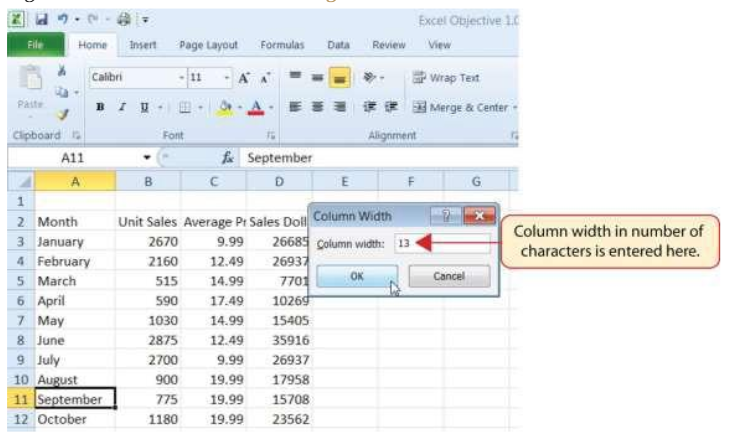This screenshot has width=730, height=438.
Task: Click the Increase Indent icon
Action: tap(391, 107)
